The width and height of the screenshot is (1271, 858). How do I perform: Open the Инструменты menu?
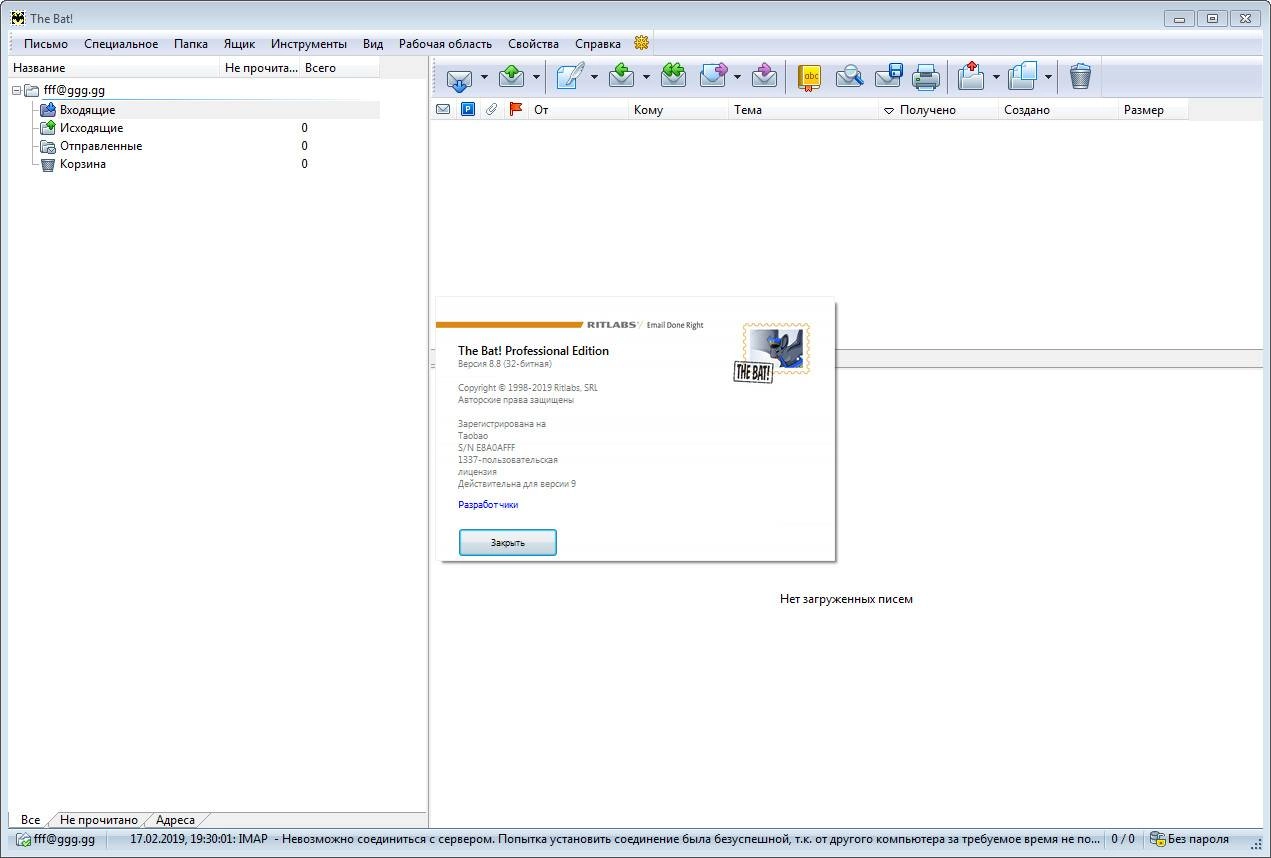(309, 43)
